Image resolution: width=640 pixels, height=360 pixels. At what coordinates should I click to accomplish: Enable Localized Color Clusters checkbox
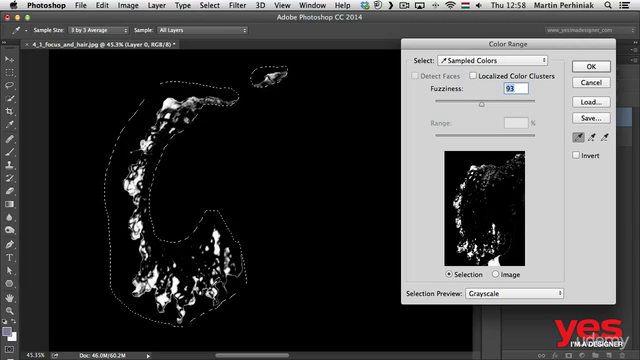(x=473, y=76)
